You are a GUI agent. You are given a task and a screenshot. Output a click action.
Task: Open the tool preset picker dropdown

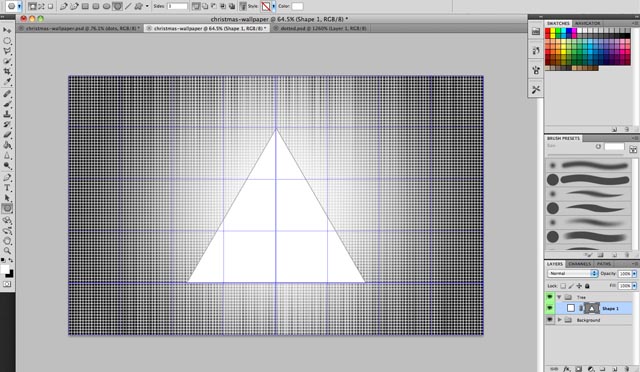(19, 6)
